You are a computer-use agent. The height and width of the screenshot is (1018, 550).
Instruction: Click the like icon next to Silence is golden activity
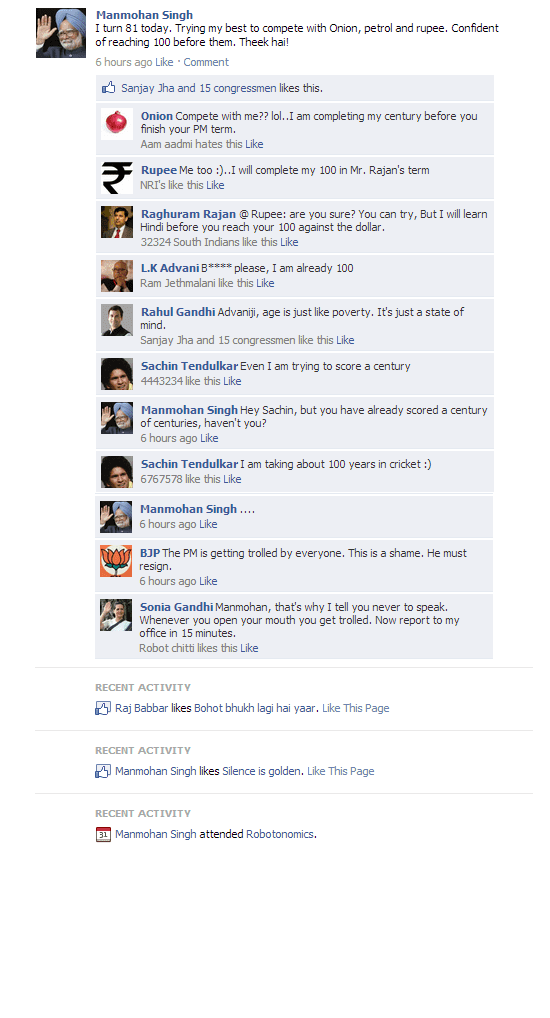pyautogui.click(x=103, y=771)
